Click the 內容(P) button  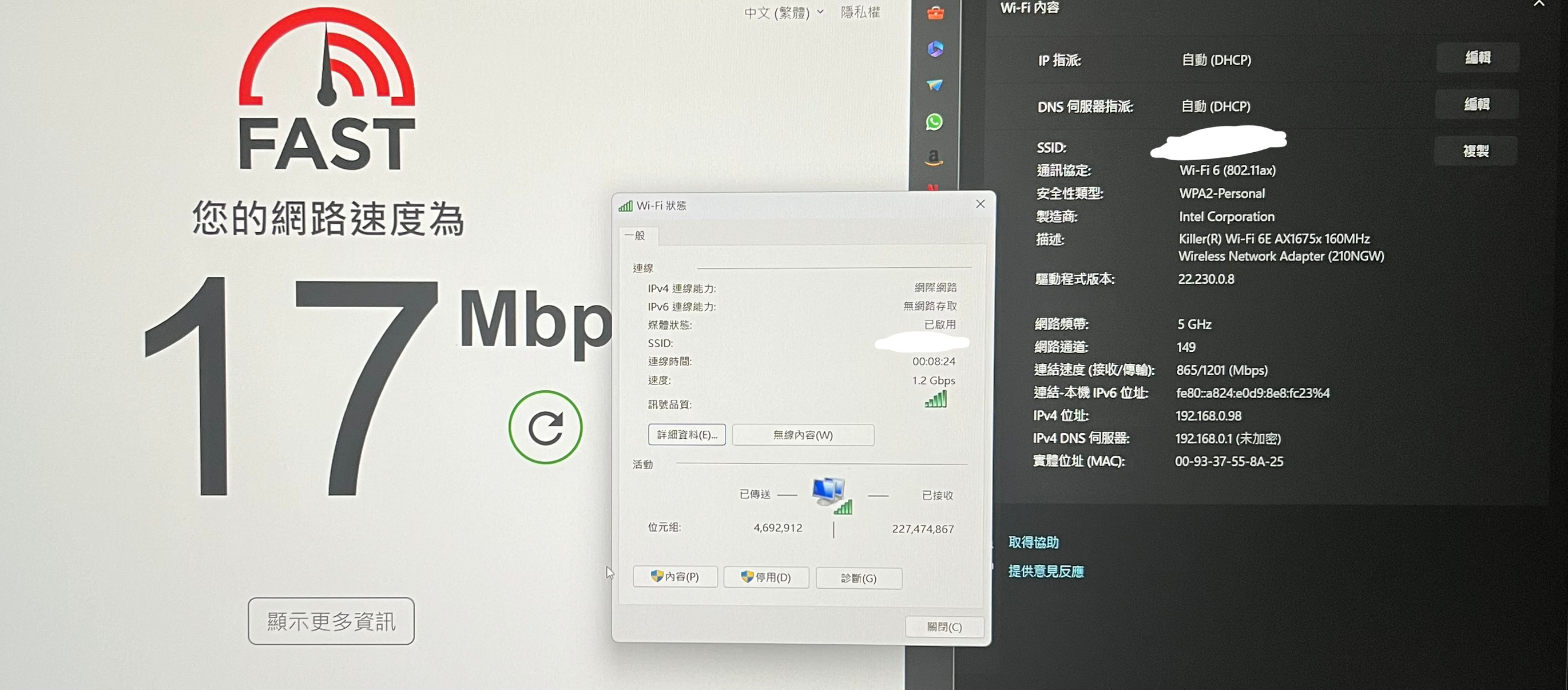click(675, 577)
